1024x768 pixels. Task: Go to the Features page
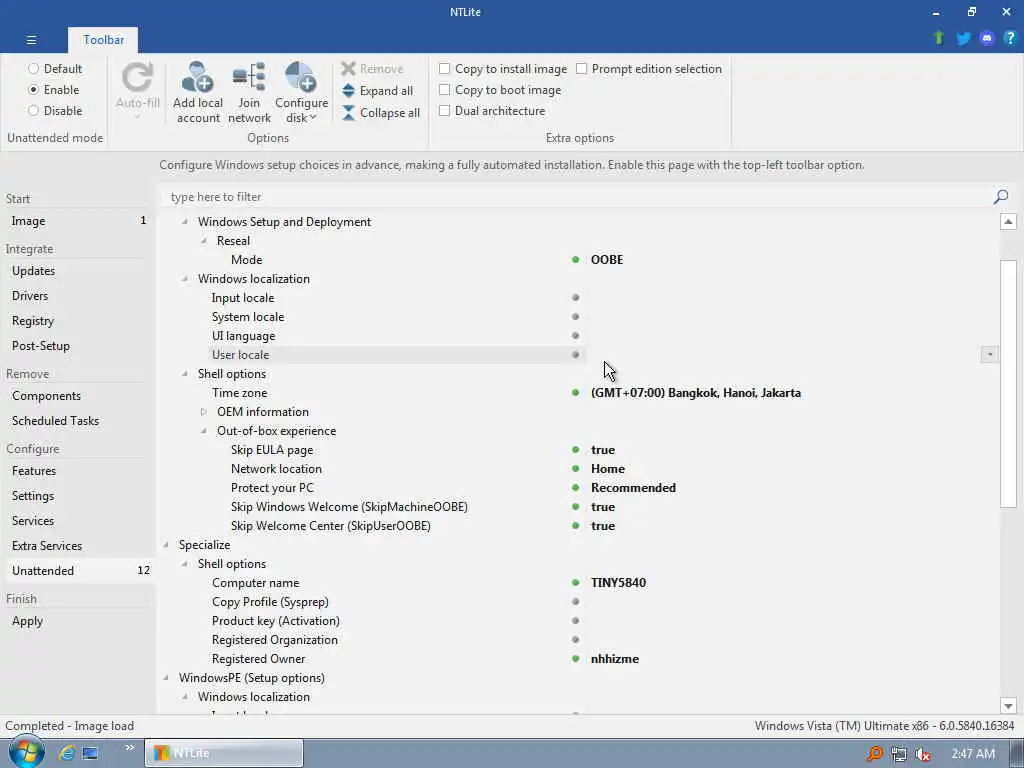click(78, 471)
